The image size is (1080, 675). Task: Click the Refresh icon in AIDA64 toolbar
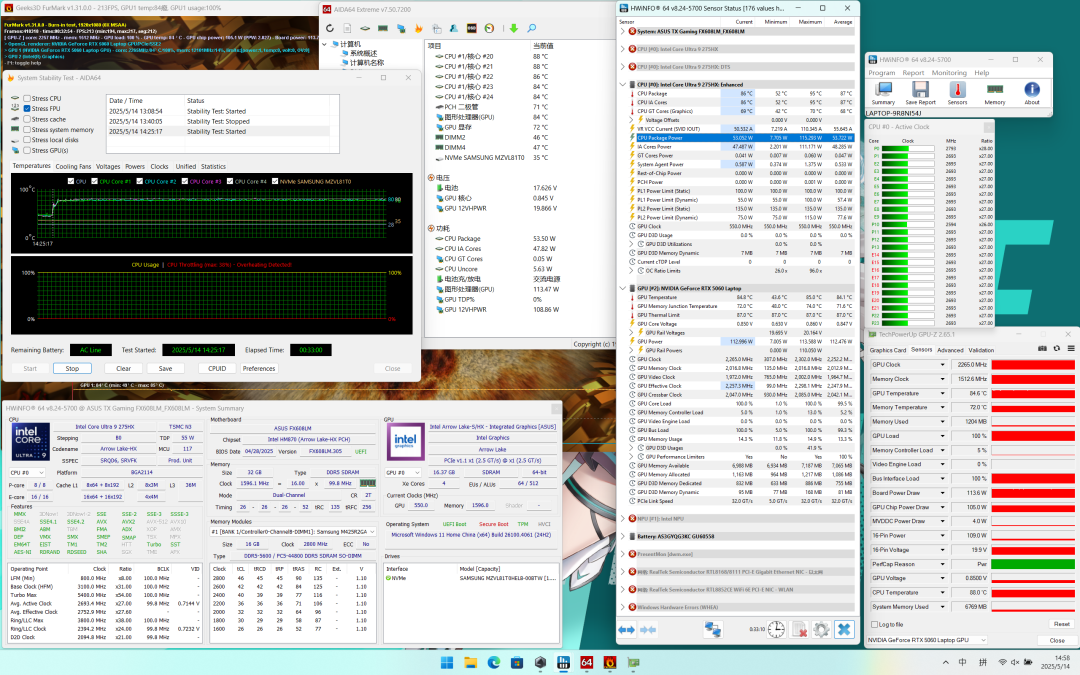click(x=330, y=28)
